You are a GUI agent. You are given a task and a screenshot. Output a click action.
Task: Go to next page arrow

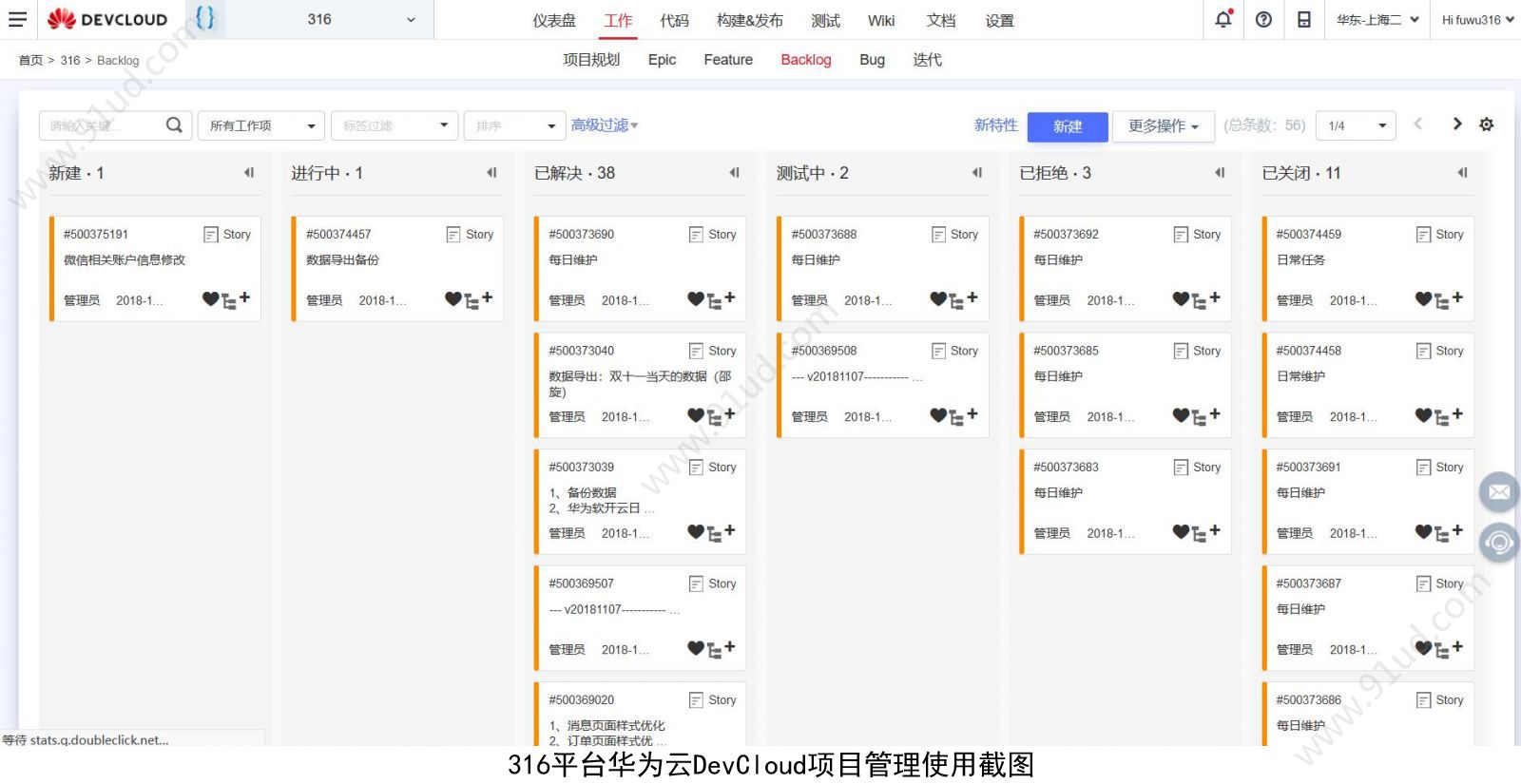[x=1456, y=124]
